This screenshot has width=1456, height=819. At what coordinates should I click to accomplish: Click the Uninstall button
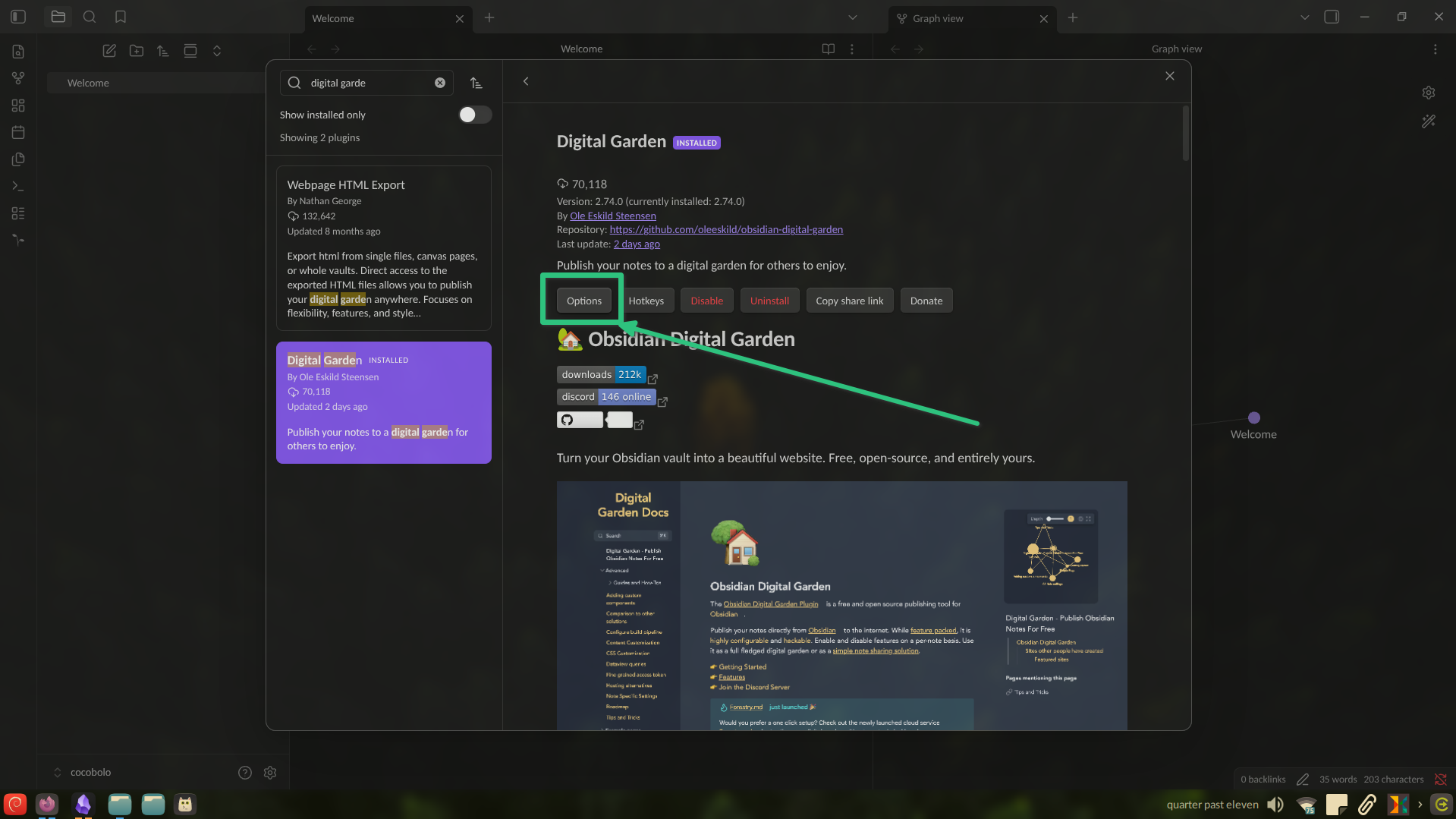pyautogui.click(x=769, y=301)
